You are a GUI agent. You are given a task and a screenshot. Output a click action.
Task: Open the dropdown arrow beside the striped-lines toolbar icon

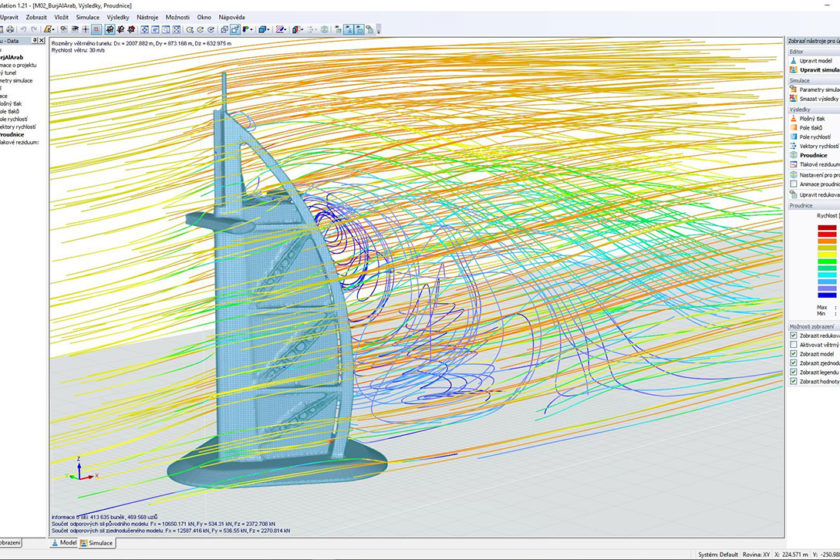point(286,29)
